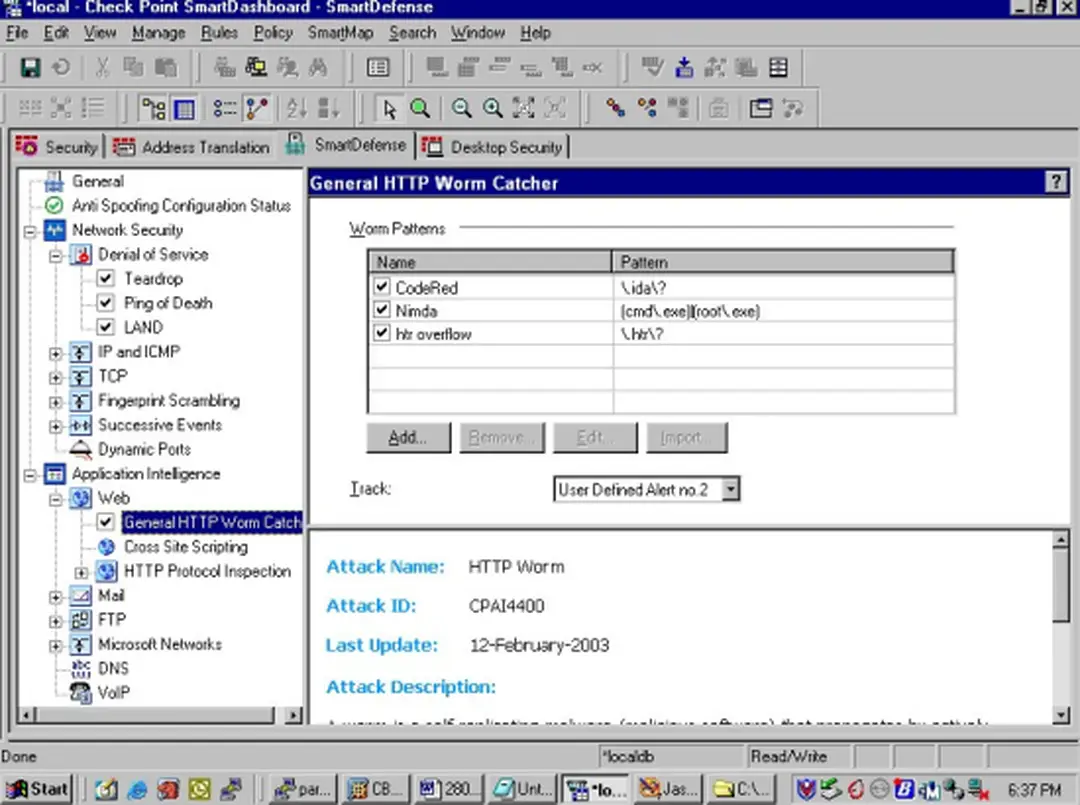Click the Windows Start button
The height and width of the screenshot is (805, 1080).
[x=37, y=789]
